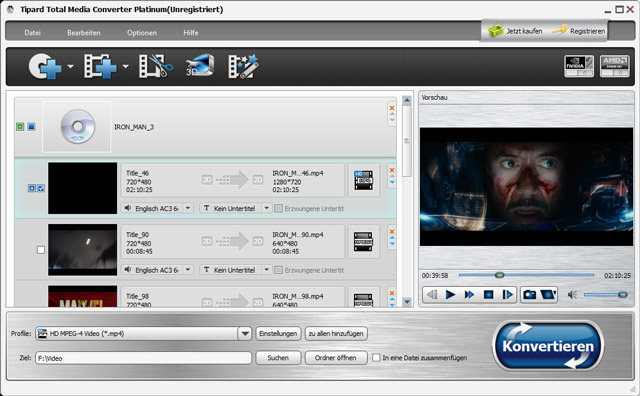Open the Bearbeiten menu
This screenshot has height=396, width=640.
coord(84,33)
